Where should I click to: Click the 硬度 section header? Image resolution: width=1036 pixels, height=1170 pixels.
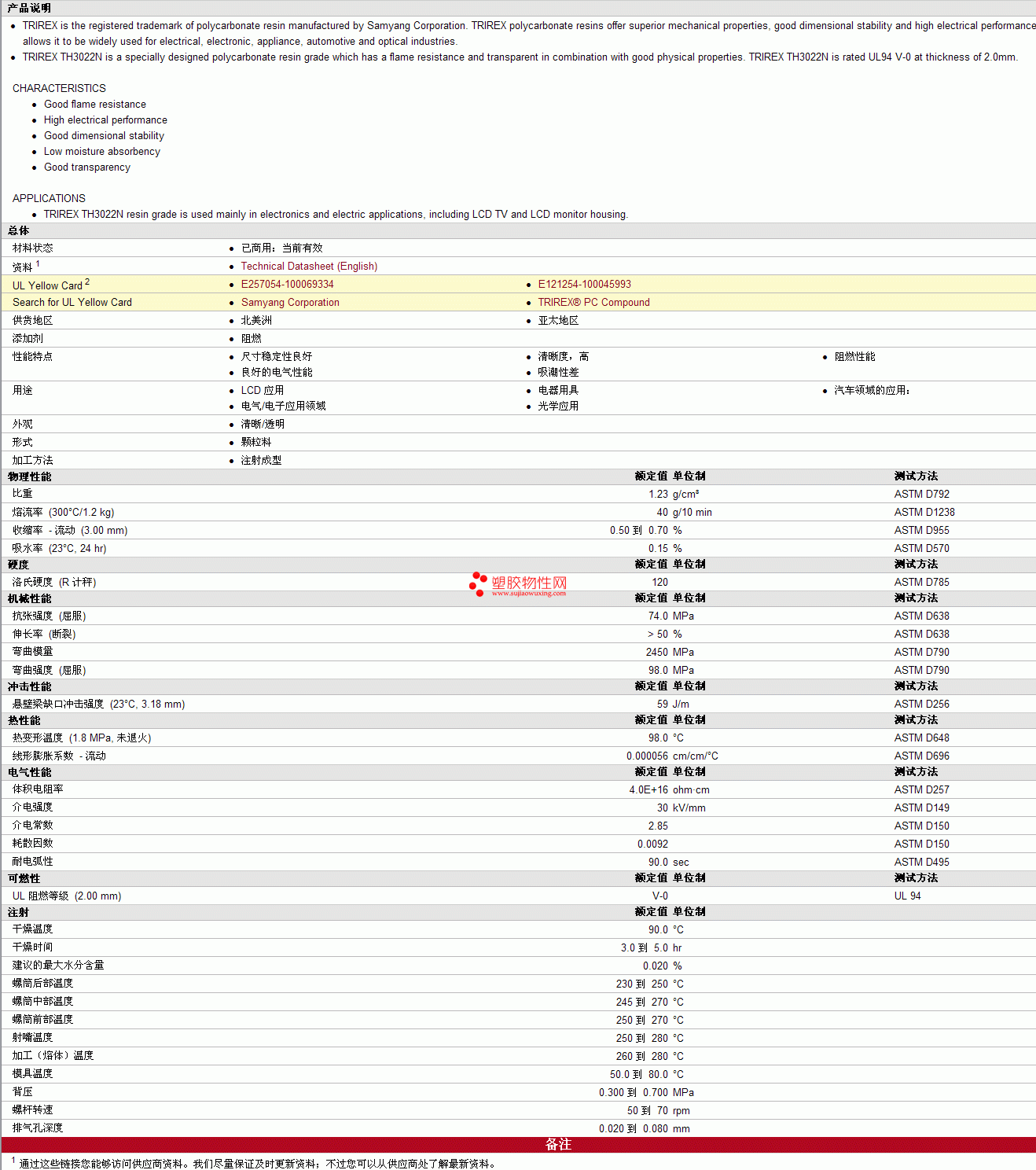click(18, 565)
